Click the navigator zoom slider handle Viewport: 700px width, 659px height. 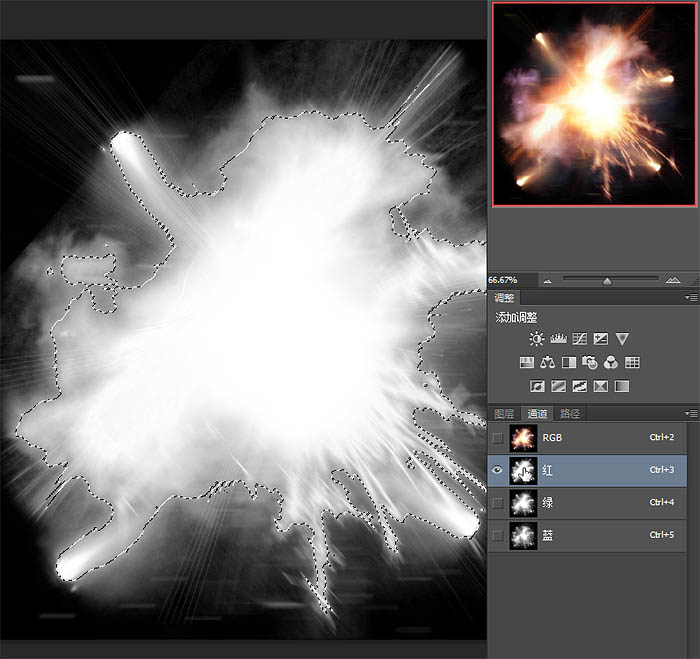pyautogui.click(x=607, y=281)
